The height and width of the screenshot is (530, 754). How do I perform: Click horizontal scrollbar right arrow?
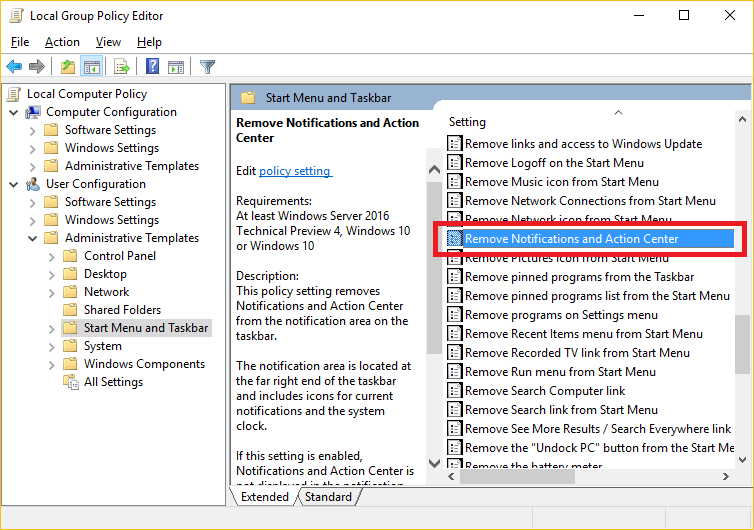[x=726, y=476]
